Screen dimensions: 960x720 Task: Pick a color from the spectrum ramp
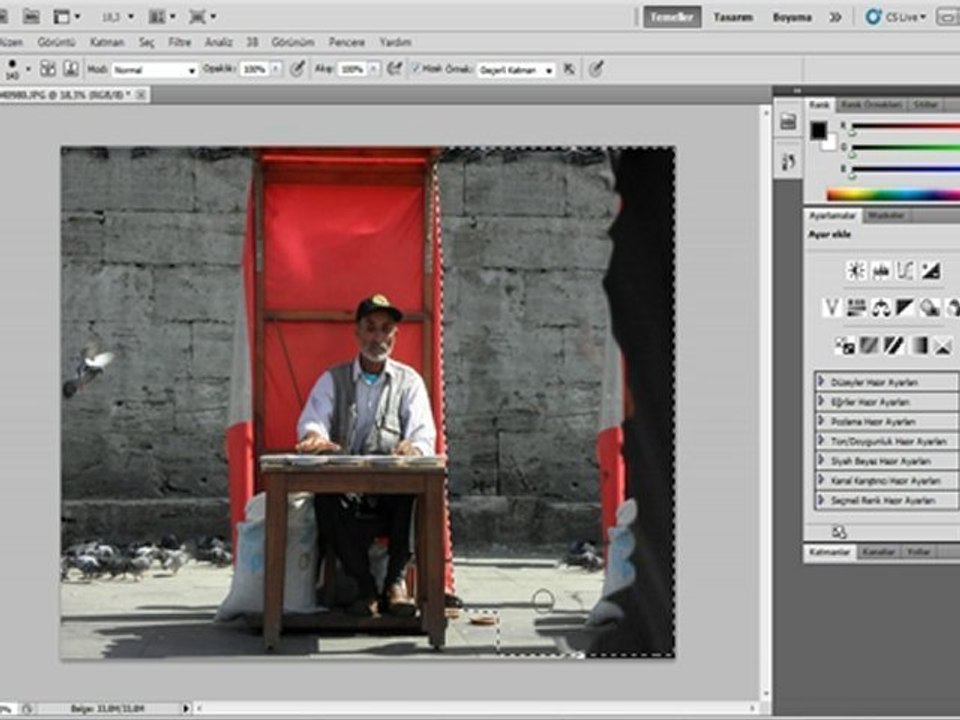[x=893, y=195]
